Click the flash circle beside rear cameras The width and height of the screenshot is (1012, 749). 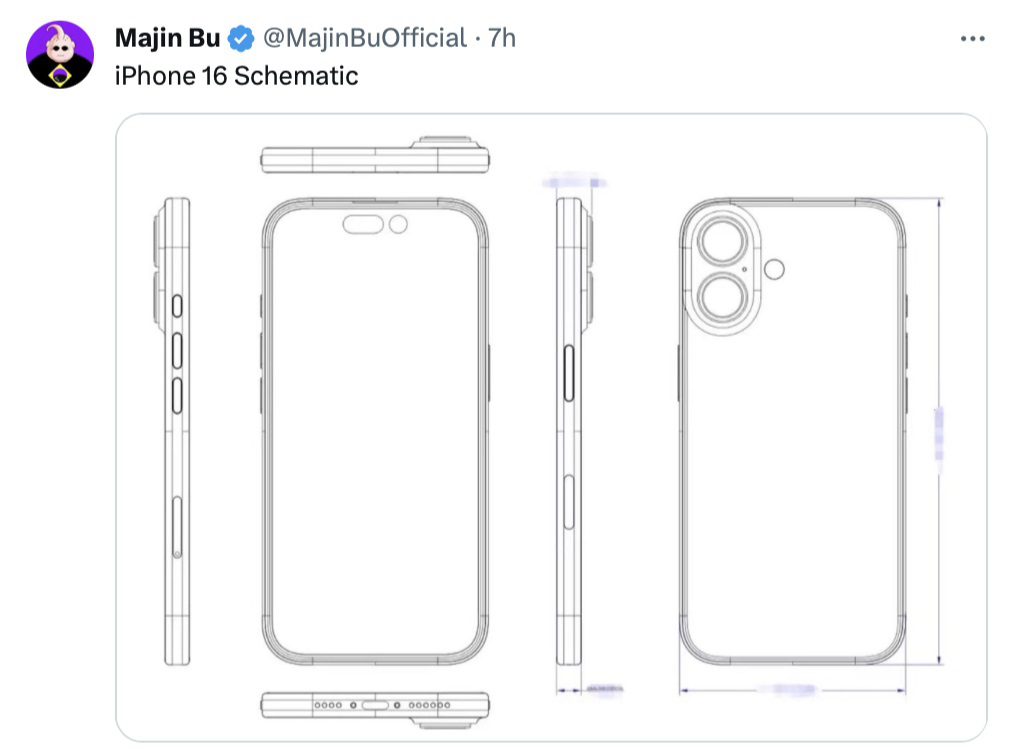pos(774,269)
